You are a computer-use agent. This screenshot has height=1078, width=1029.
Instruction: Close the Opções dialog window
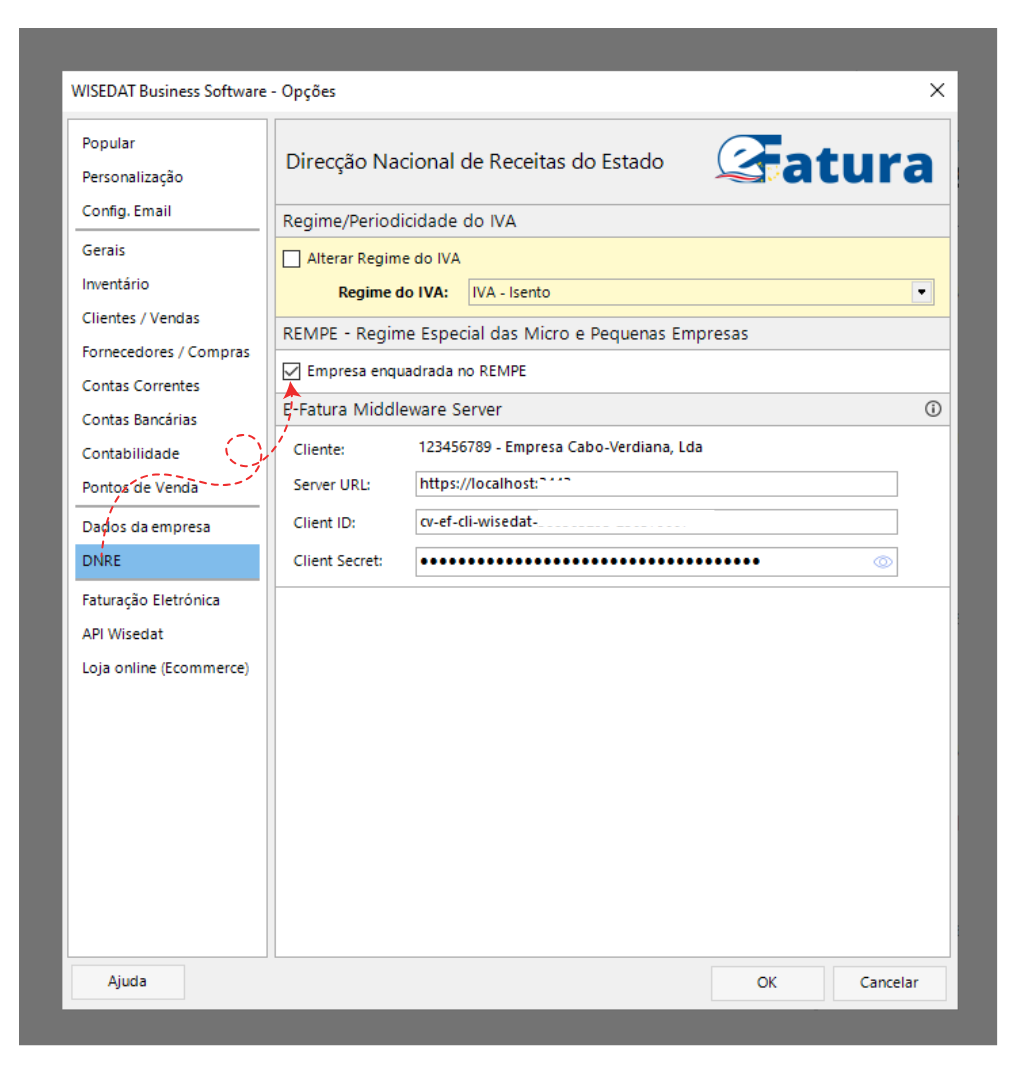pyautogui.click(x=937, y=91)
